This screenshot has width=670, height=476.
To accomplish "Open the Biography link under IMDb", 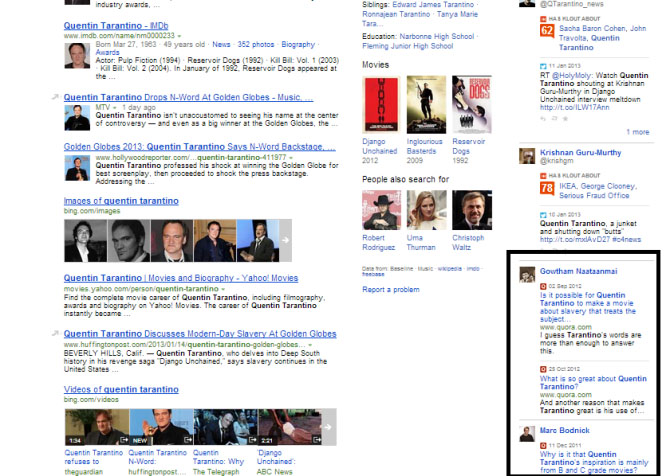I will [x=298, y=44].
